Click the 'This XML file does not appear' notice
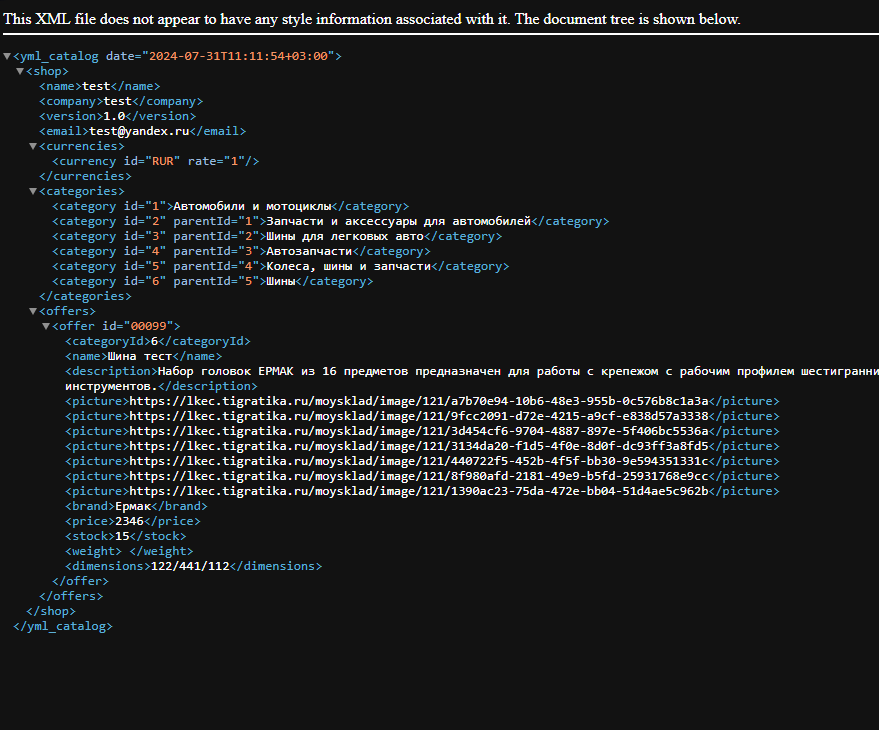Viewport: 879px width, 730px height. 372,19
